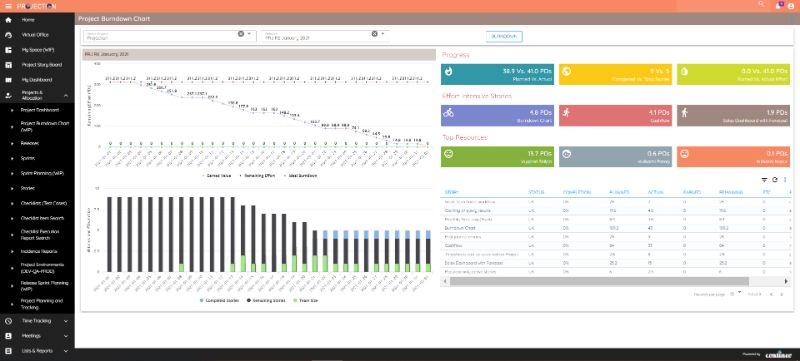Toggle Earned Value series in line chart legend
Screen dimensions: 800x361
tap(216, 175)
